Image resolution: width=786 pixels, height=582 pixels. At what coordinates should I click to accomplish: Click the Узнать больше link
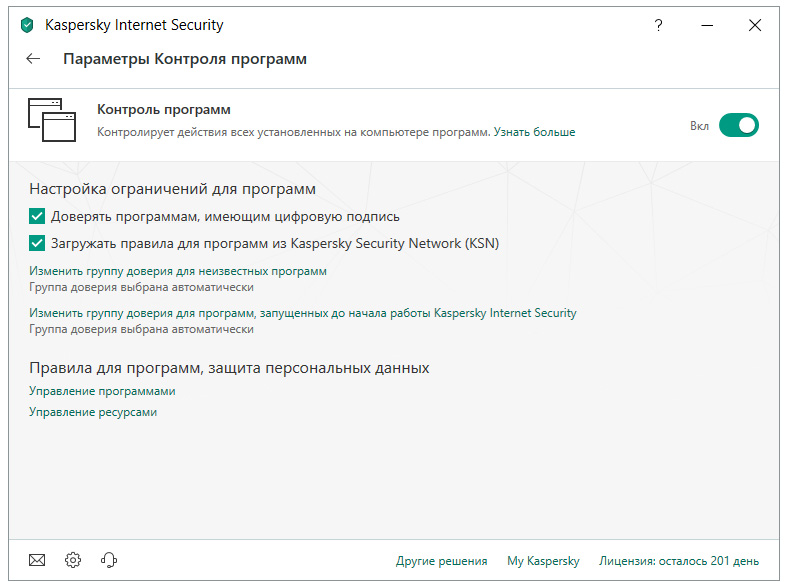click(x=534, y=132)
